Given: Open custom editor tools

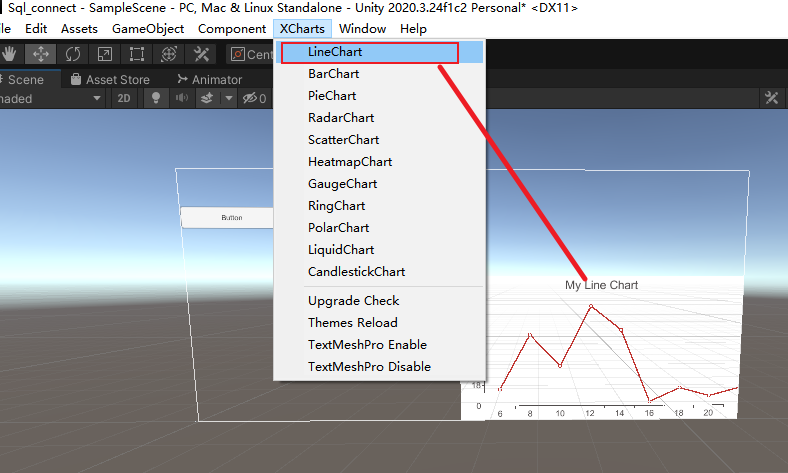Looking at the screenshot, I should 201,54.
